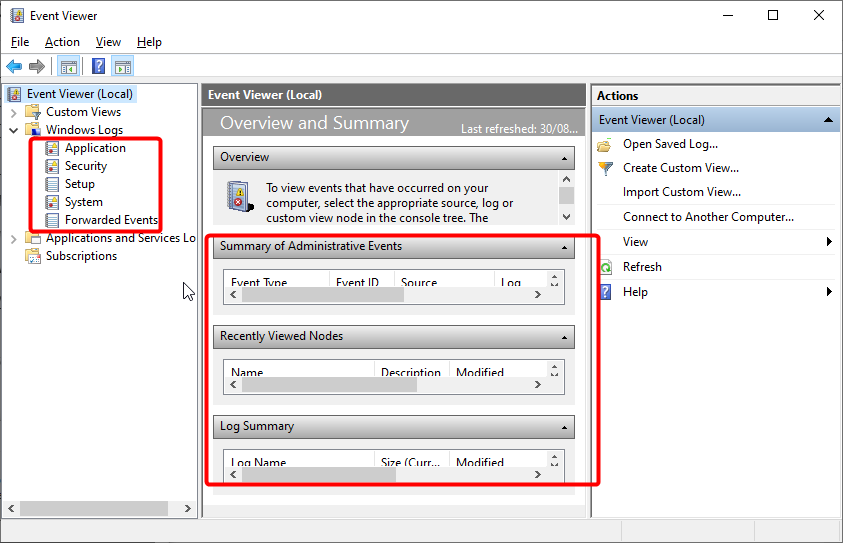Collapse the Recently Viewed Nodes section
843x543 pixels.
coord(565,337)
